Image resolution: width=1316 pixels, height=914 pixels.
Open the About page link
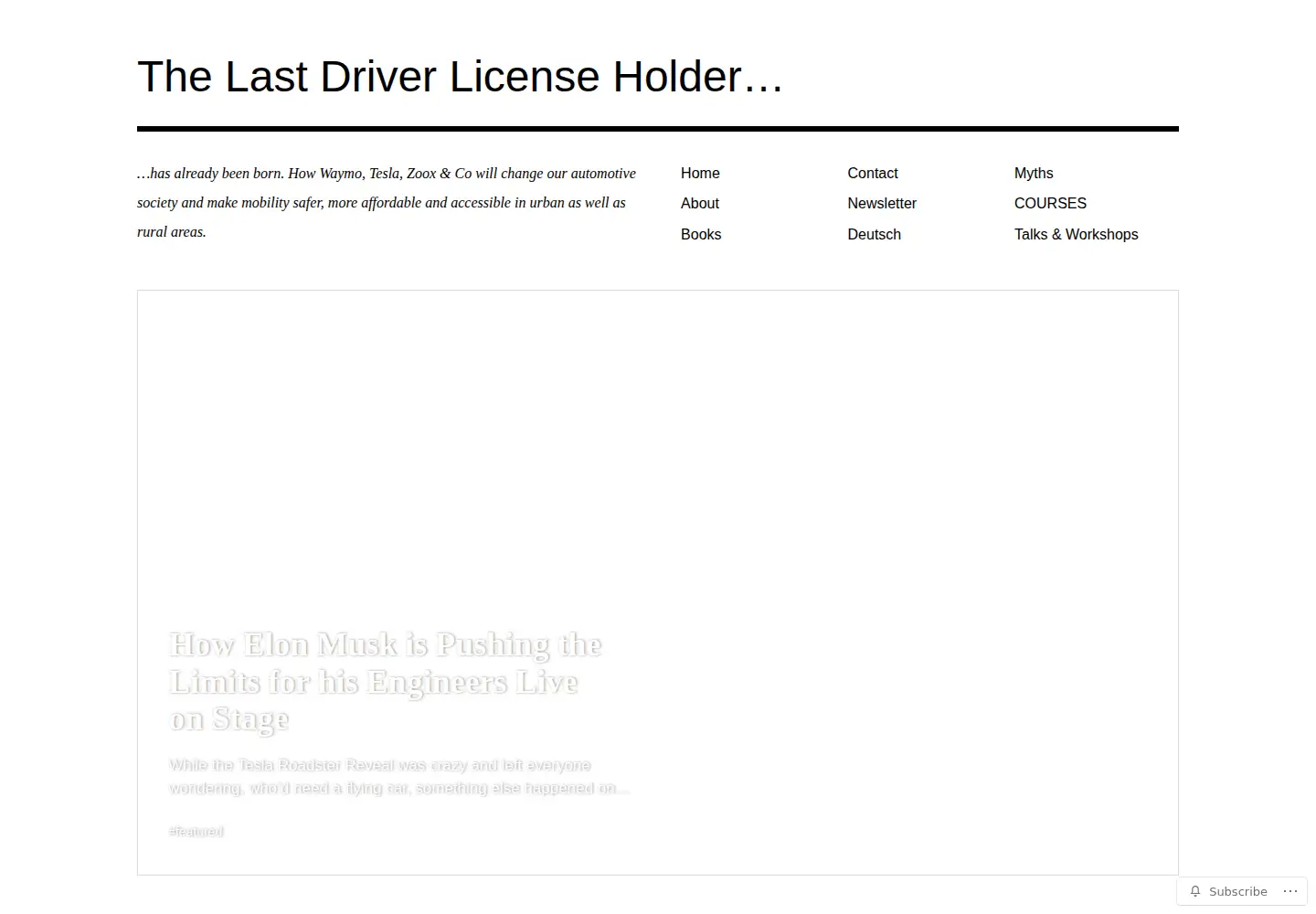[700, 203]
